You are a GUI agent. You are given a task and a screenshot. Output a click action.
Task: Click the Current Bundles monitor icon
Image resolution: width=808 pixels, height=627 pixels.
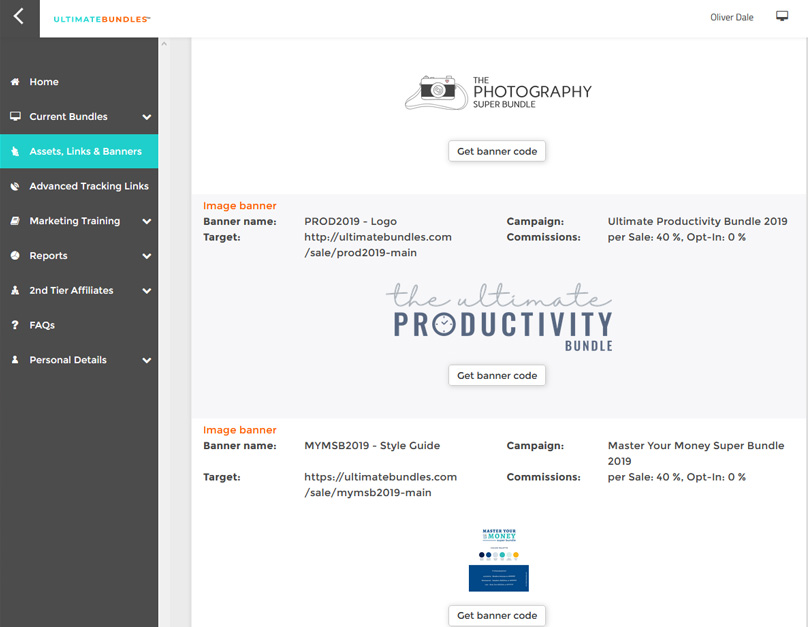[15, 116]
